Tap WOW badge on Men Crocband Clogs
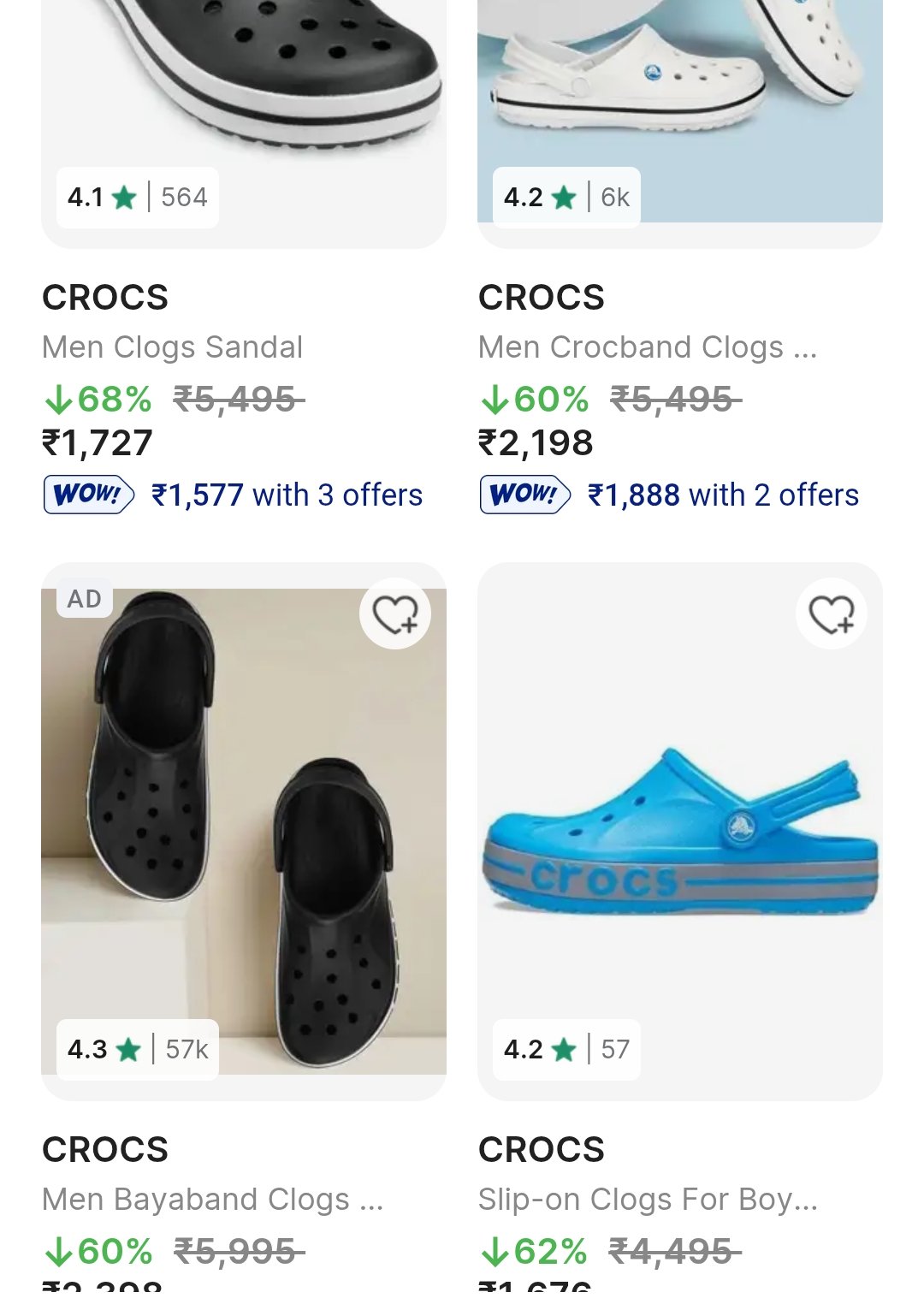924x1298 pixels. click(x=524, y=495)
